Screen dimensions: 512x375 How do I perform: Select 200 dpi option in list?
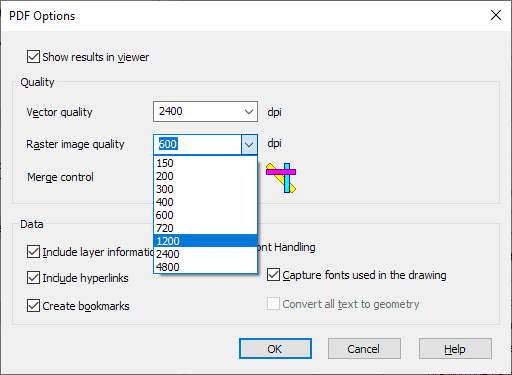[205, 176]
